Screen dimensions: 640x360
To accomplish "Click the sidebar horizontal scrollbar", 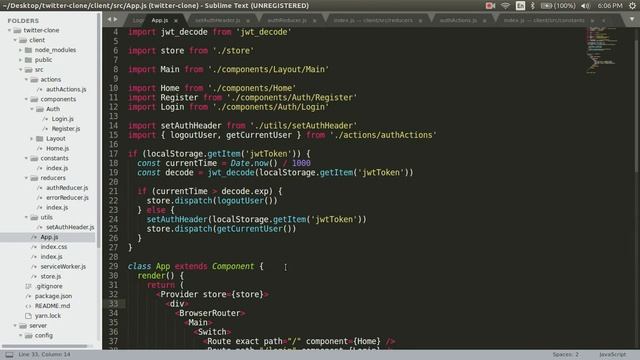I will pyautogui.click(x=45, y=346).
